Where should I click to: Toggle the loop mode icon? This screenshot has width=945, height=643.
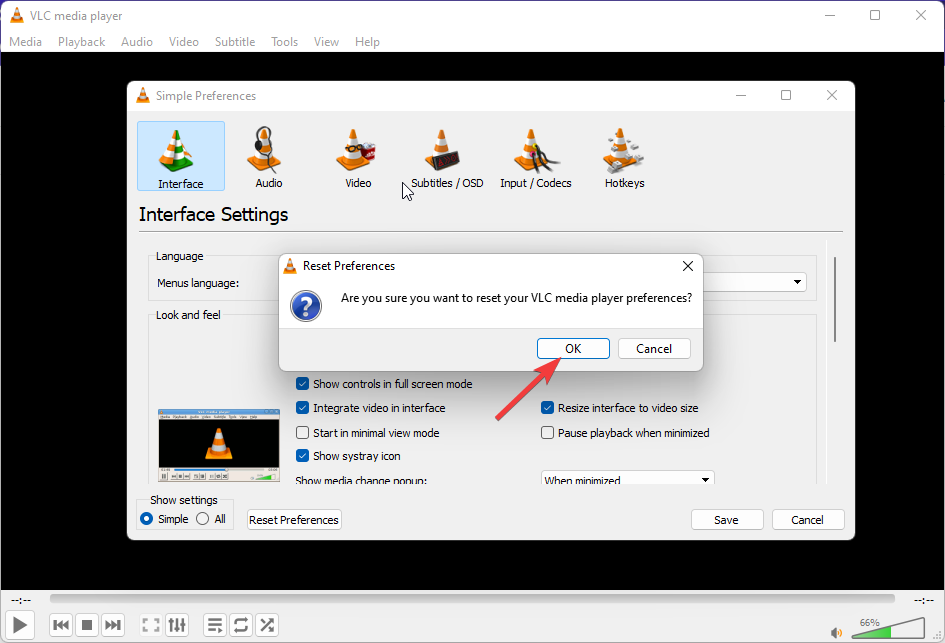point(241,625)
